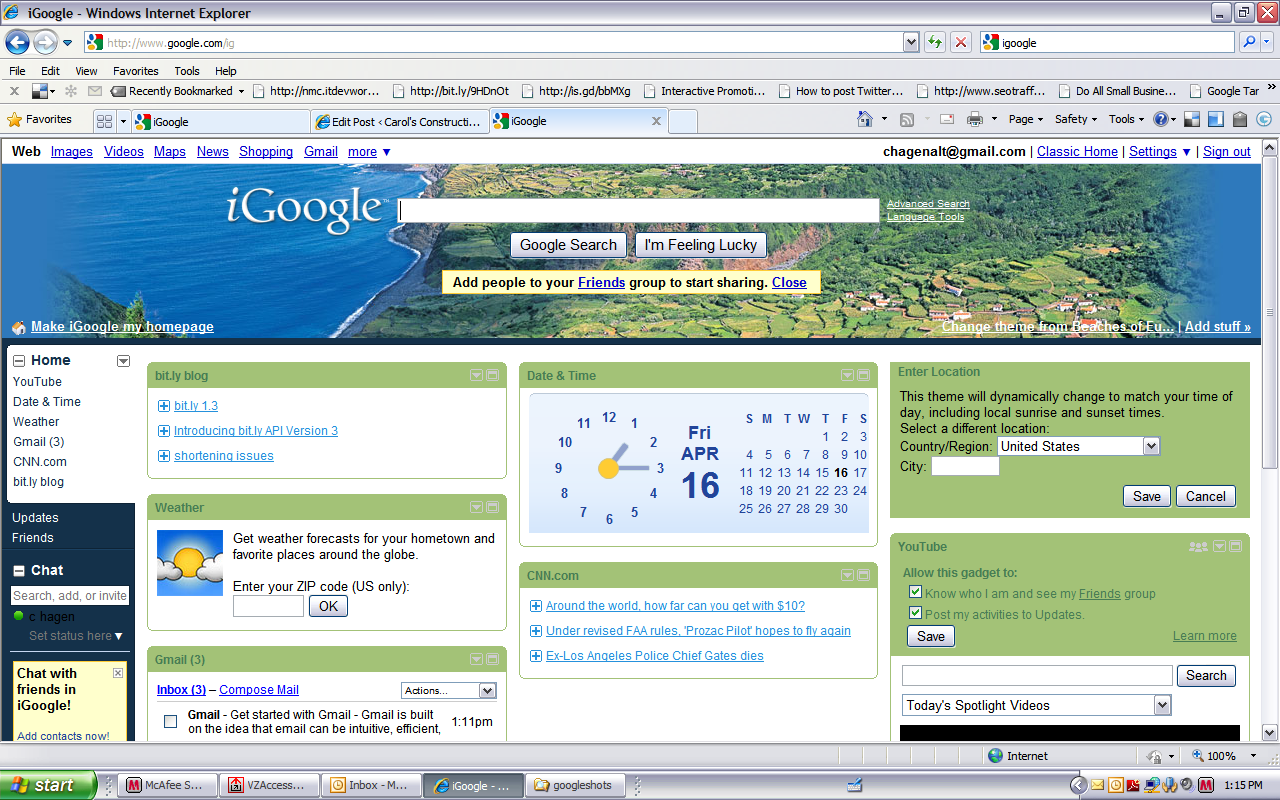
Task: Click the Stop loading icon
Action: 960,42
